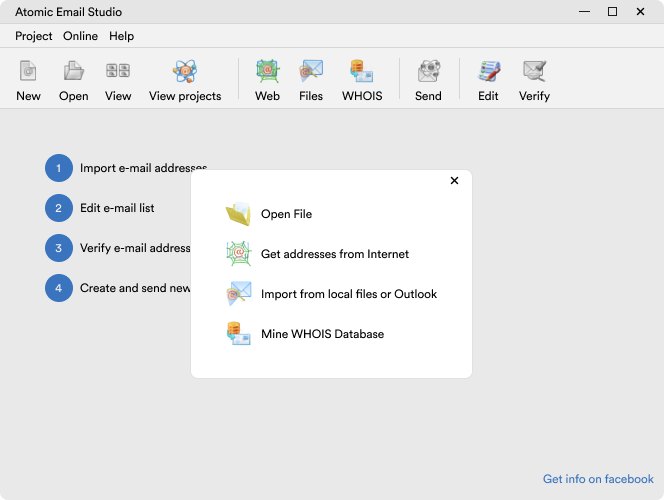Choose Import from local files or Outlook
The height and width of the screenshot is (500, 664).
348,294
